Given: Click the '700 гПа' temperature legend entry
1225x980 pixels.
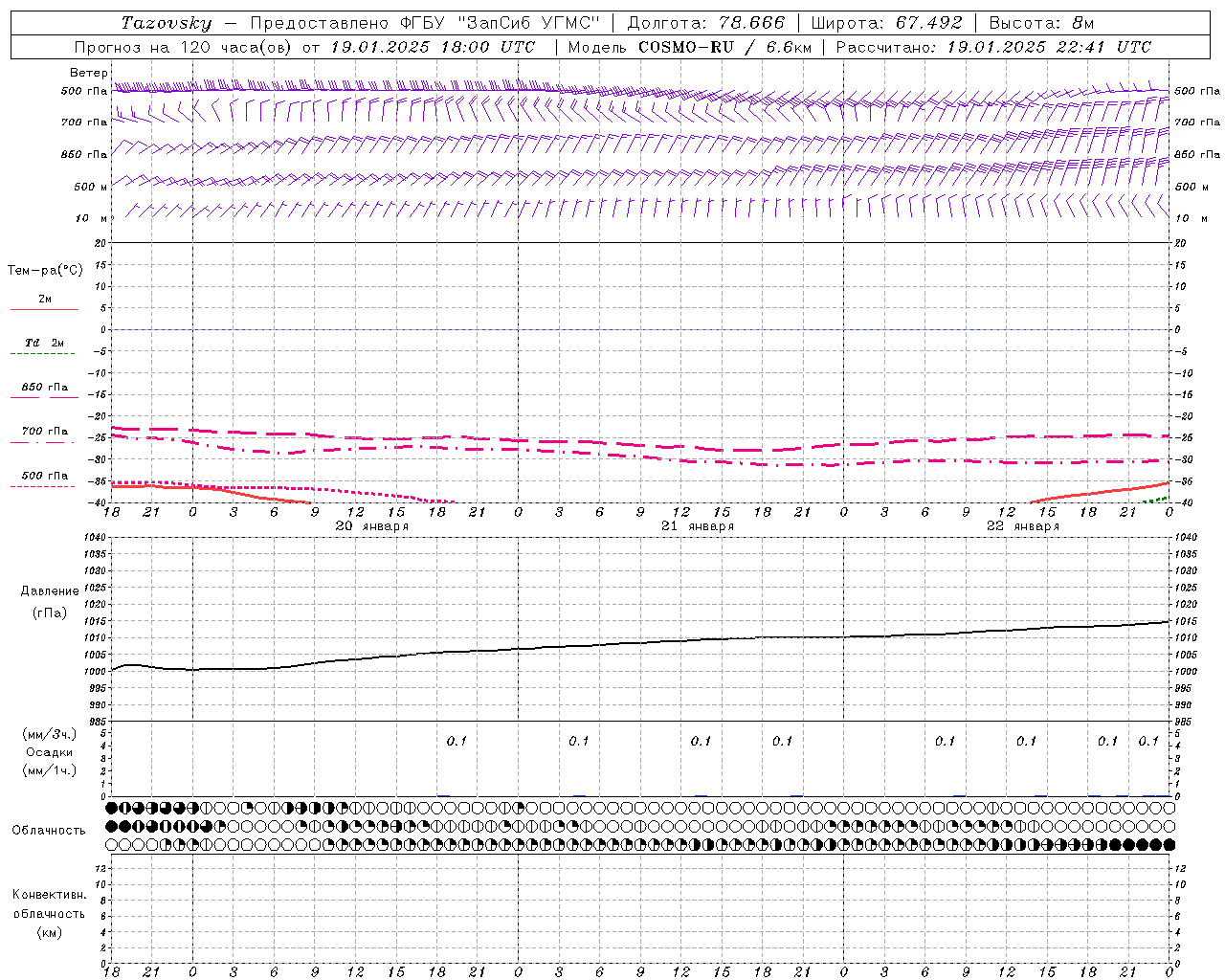Looking at the screenshot, I should tap(45, 431).
